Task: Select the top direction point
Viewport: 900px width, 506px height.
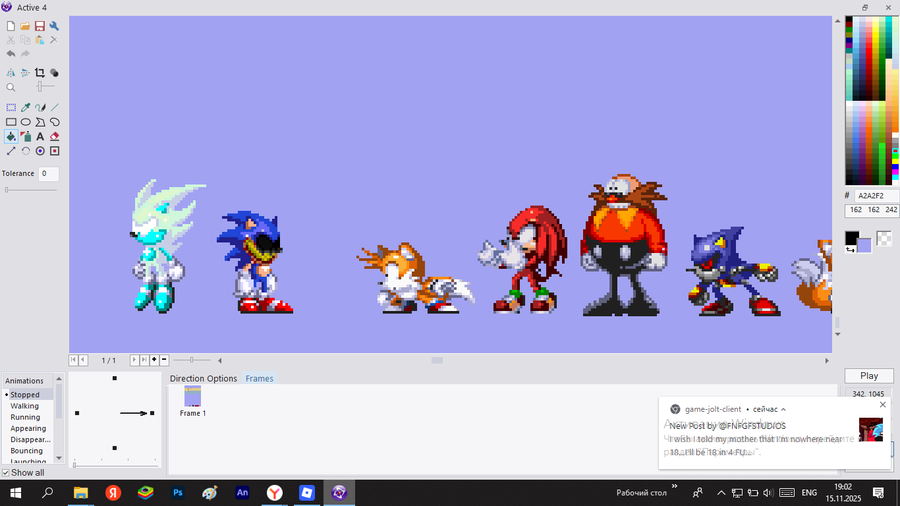Action: click(115, 378)
